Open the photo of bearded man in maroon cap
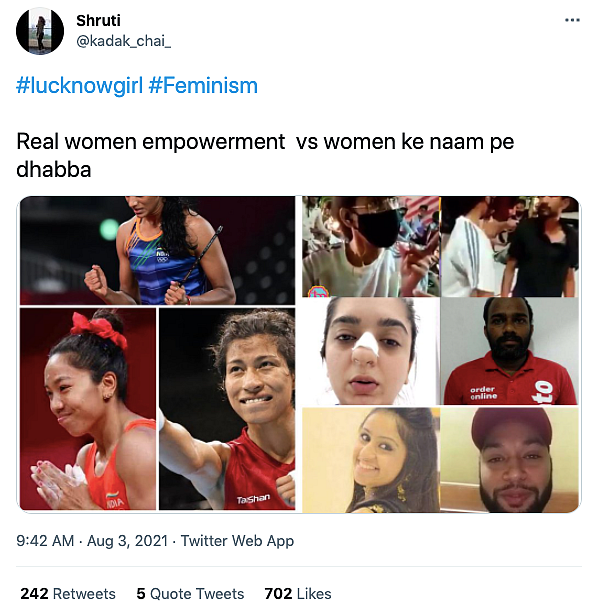Image resolution: width=593 pixels, height=609 pixels. (510, 460)
